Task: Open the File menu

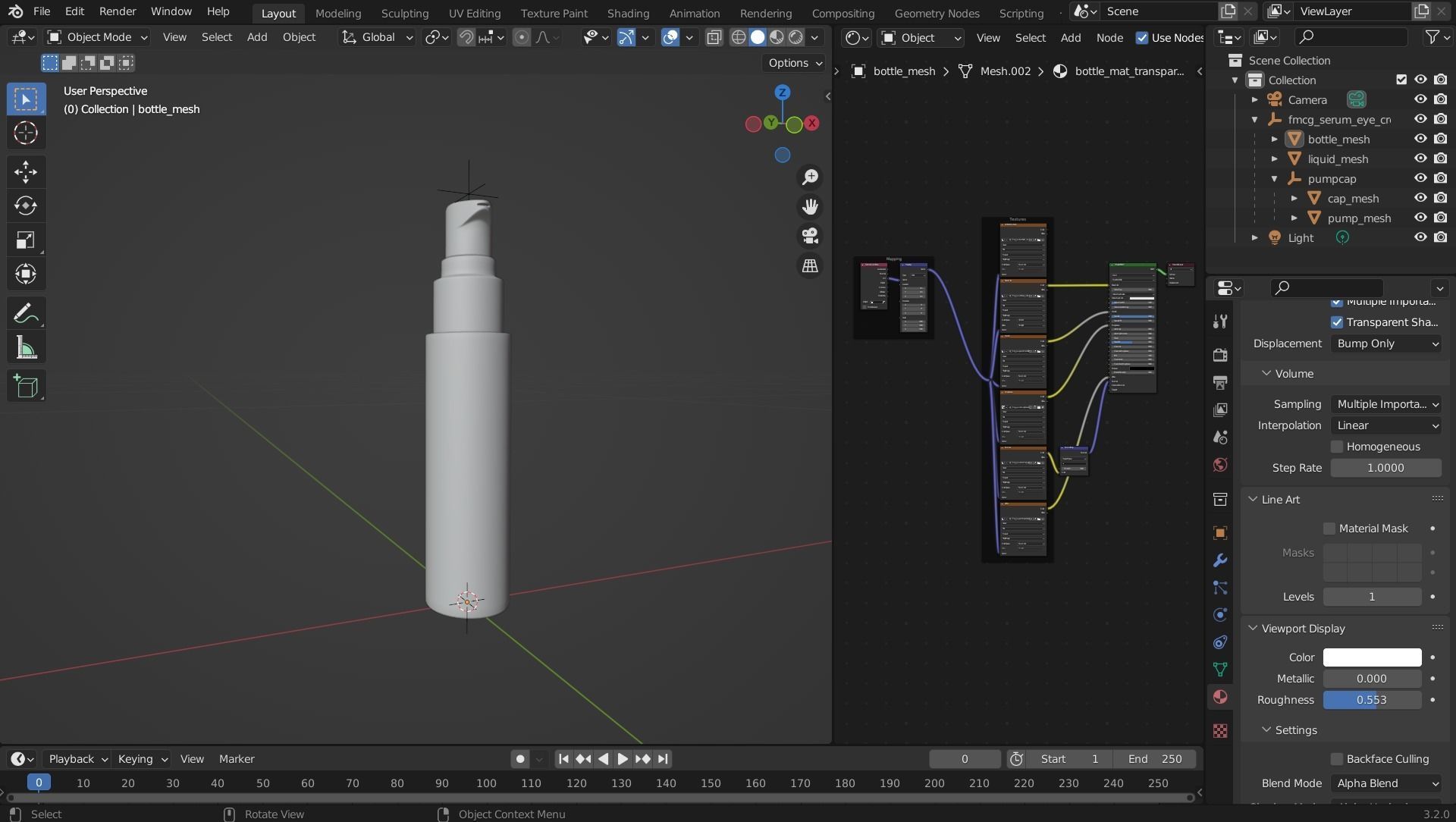Action: pyautogui.click(x=42, y=11)
